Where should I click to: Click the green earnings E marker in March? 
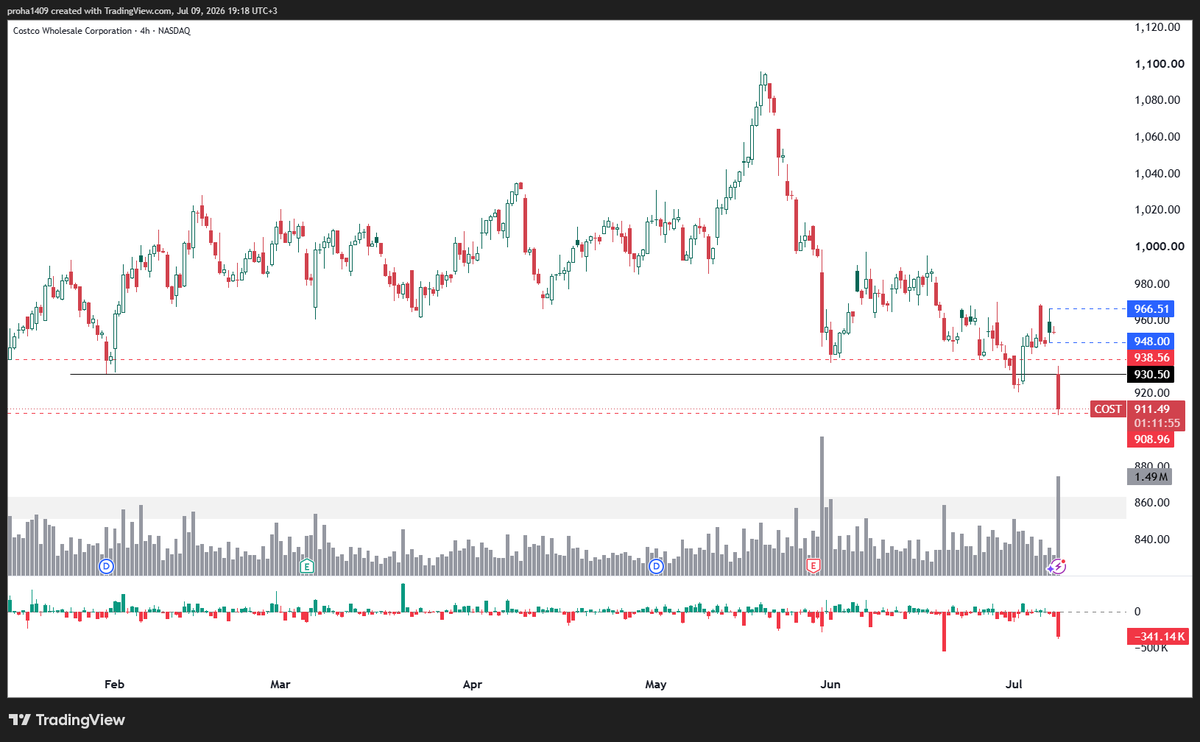pyautogui.click(x=307, y=567)
